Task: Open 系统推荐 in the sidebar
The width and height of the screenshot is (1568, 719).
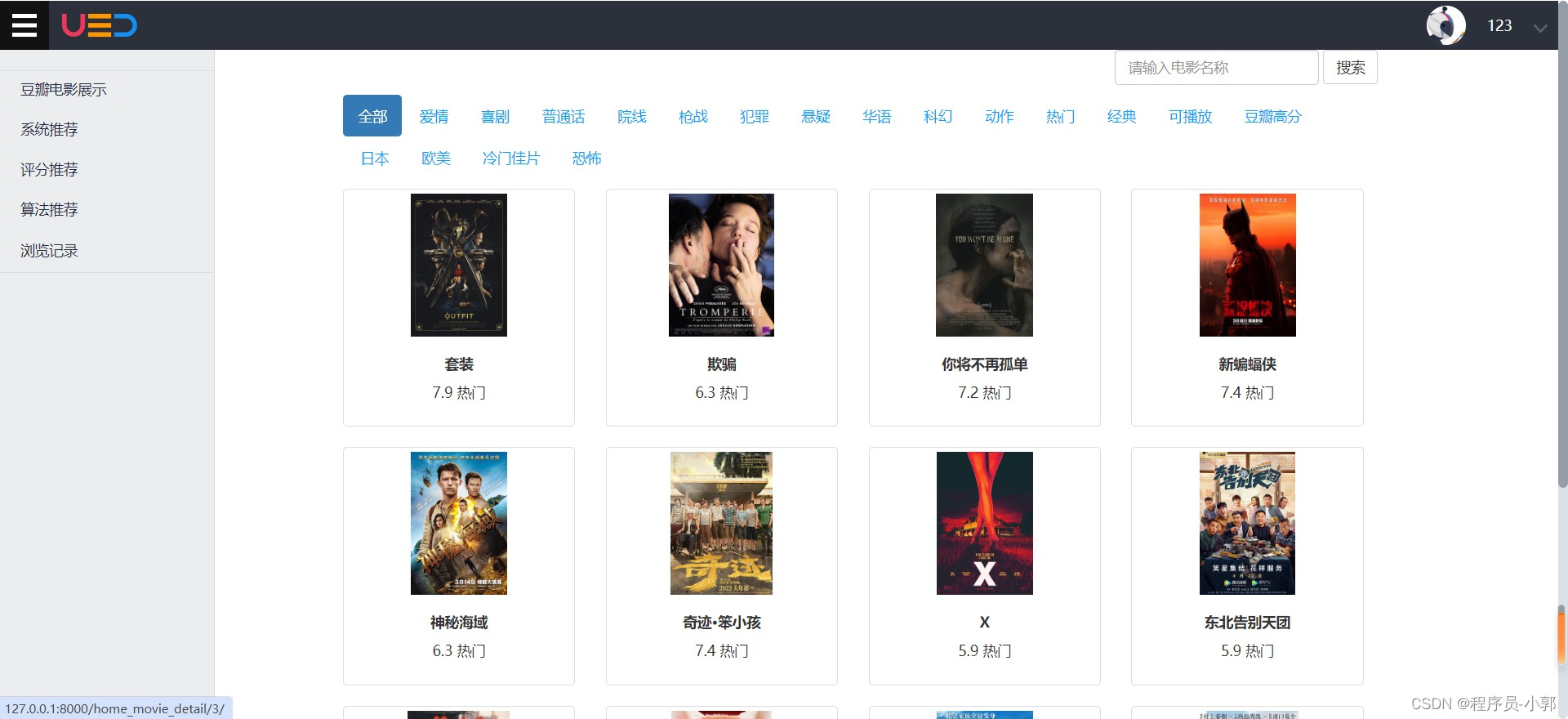Action: click(49, 130)
